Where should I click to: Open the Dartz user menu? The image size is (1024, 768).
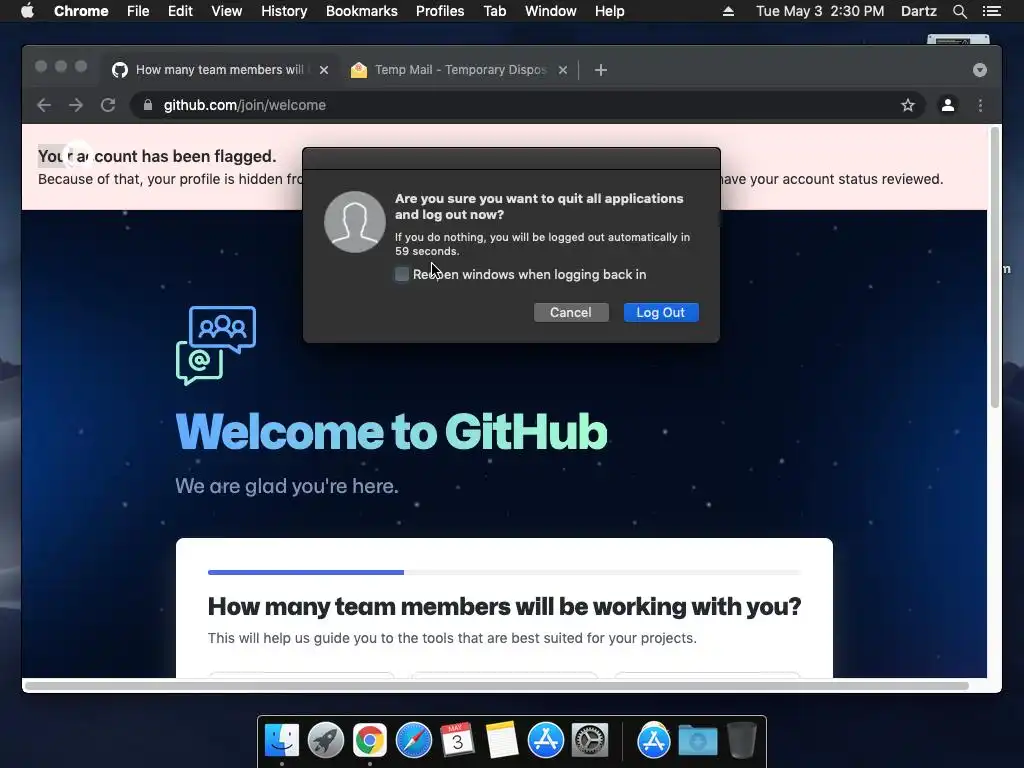coord(918,11)
